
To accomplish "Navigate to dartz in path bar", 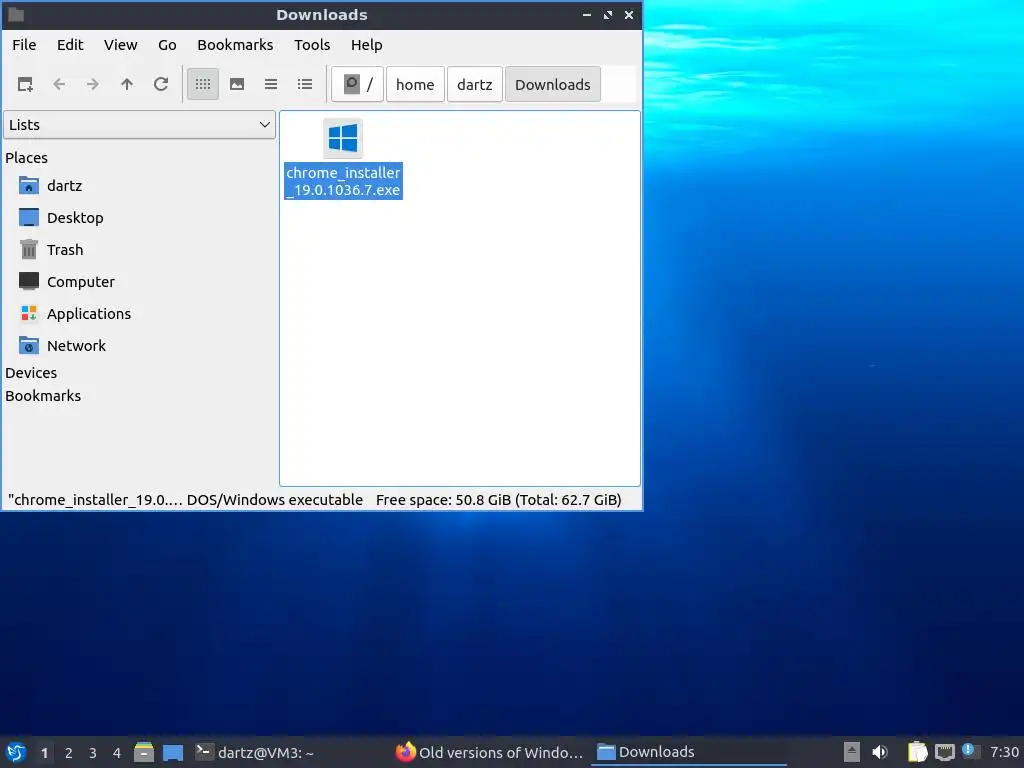I will (x=475, y=84).
